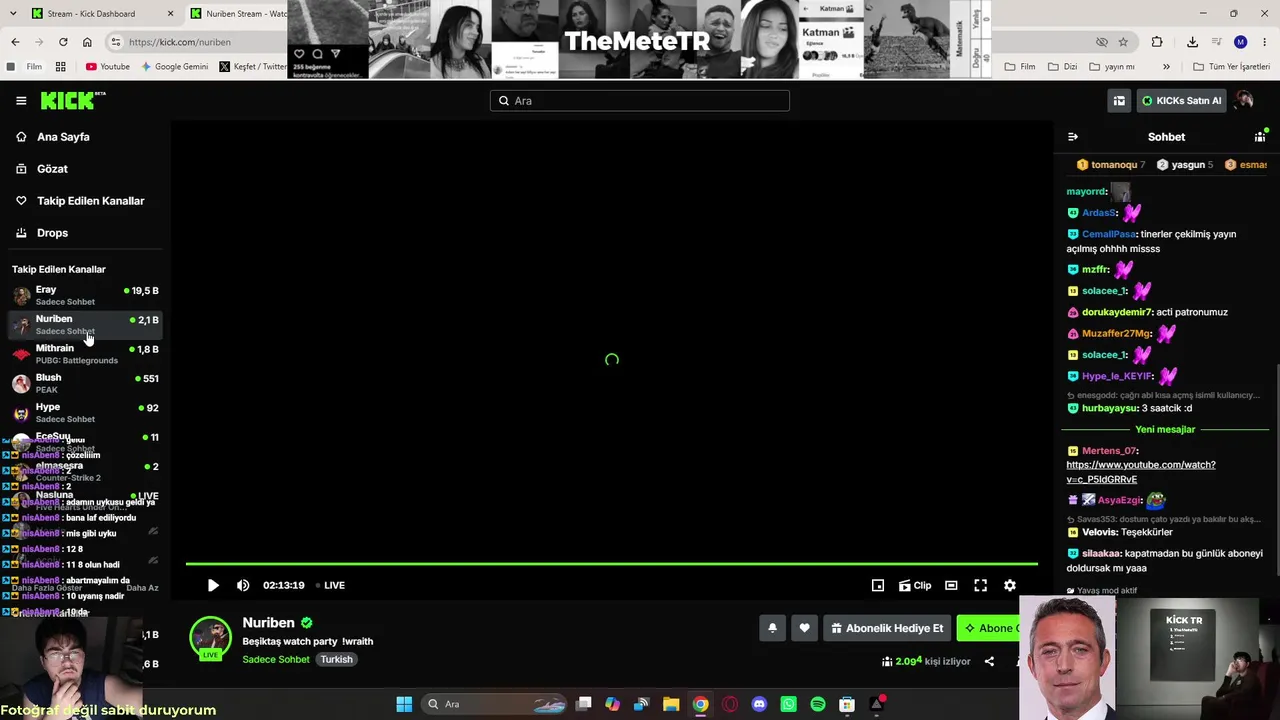1280x720 pixels.
Task: Open WhatsApp from taskbar
Action: tap(788, 704)
